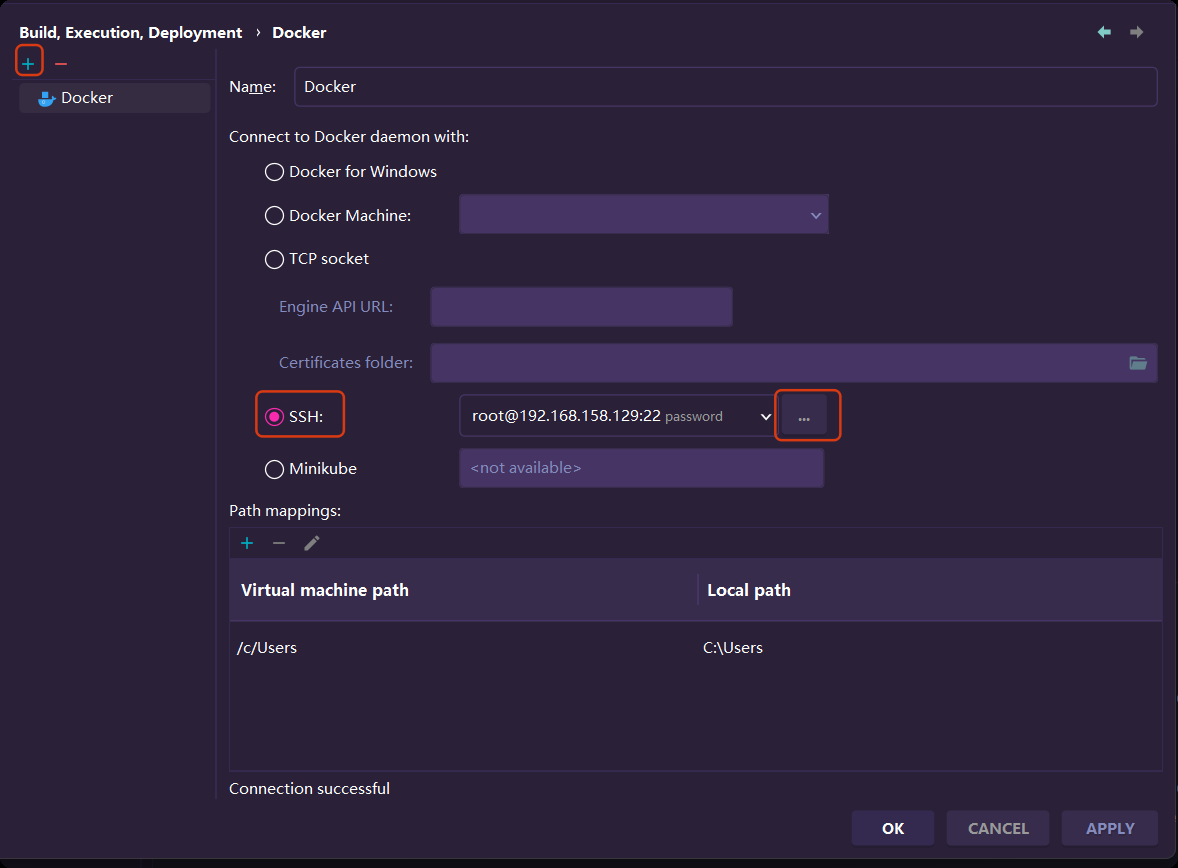The height and width of the screenshot is (868, 1178).
Task: Cancel the settings dialog
Action: tap(998, 828)
